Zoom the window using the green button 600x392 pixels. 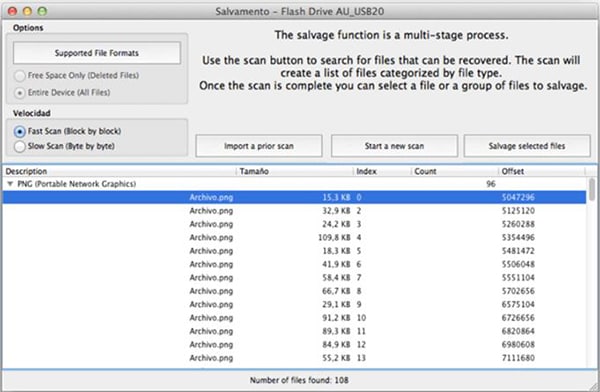pyautogui.click(x=42, y=11)
